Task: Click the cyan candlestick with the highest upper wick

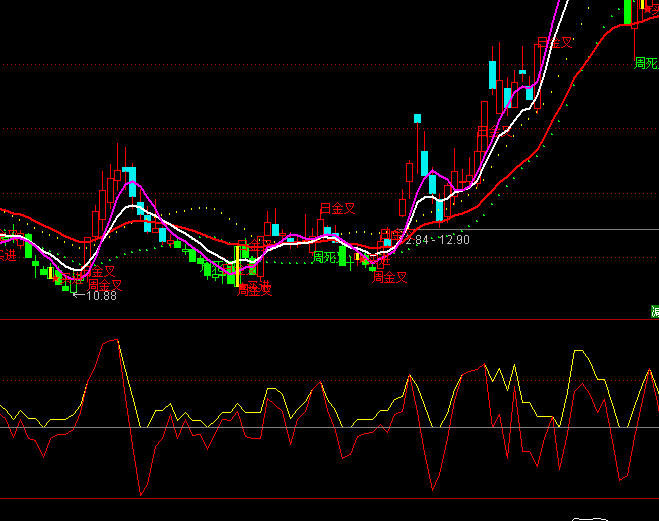Action: (492, 75)
